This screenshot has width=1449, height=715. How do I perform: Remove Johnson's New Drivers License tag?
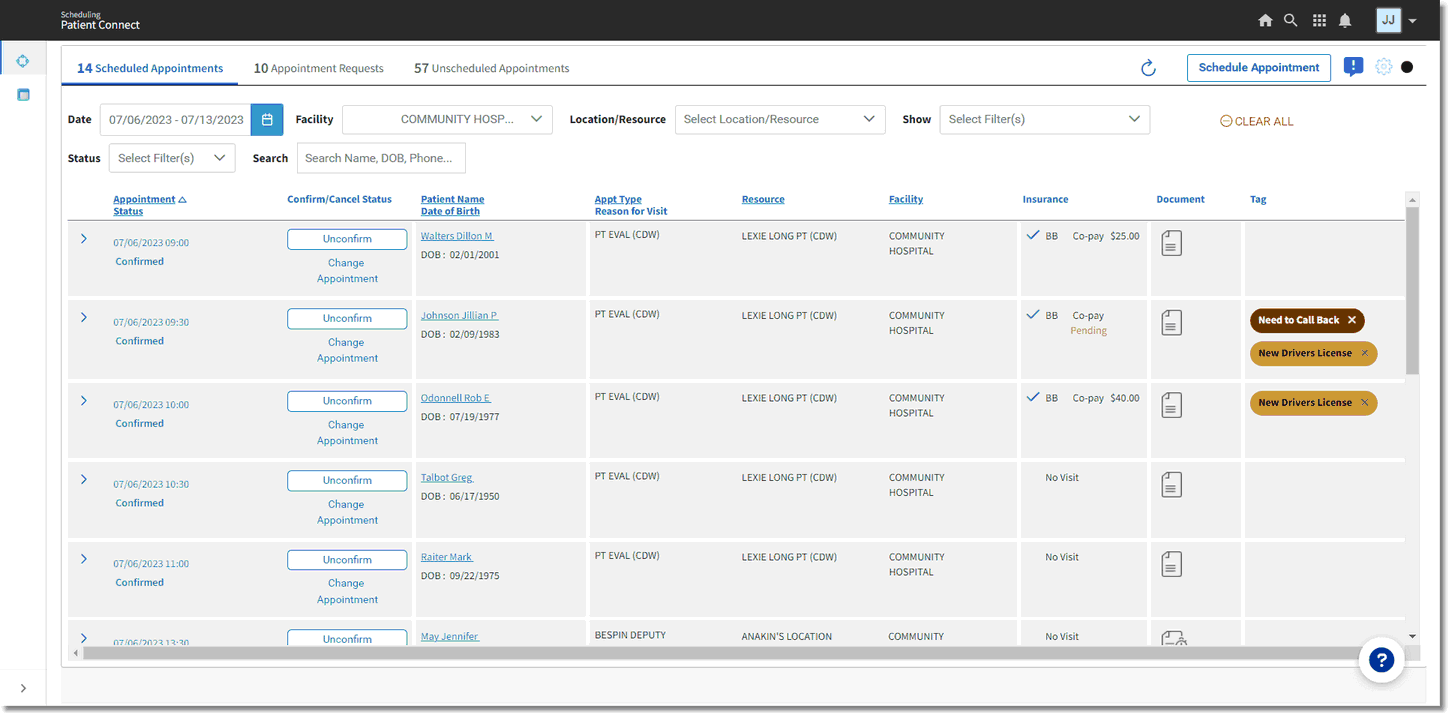click(x=1365, y=353)
